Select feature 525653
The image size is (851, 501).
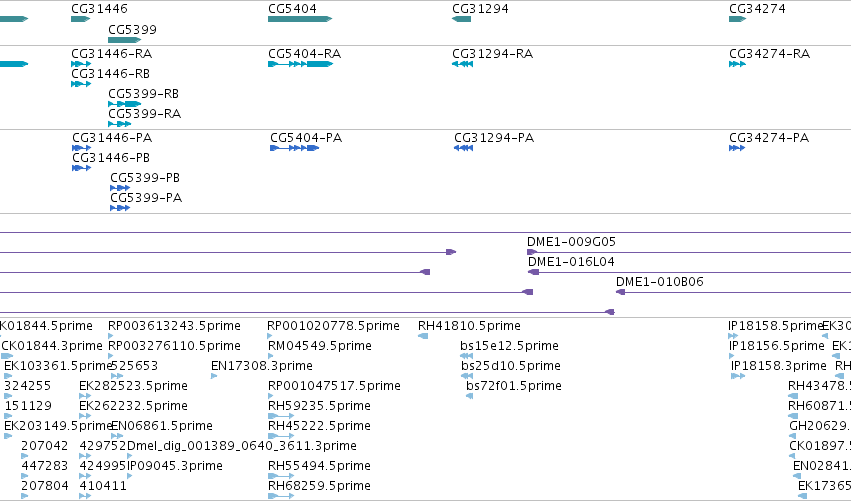point(134,366)
